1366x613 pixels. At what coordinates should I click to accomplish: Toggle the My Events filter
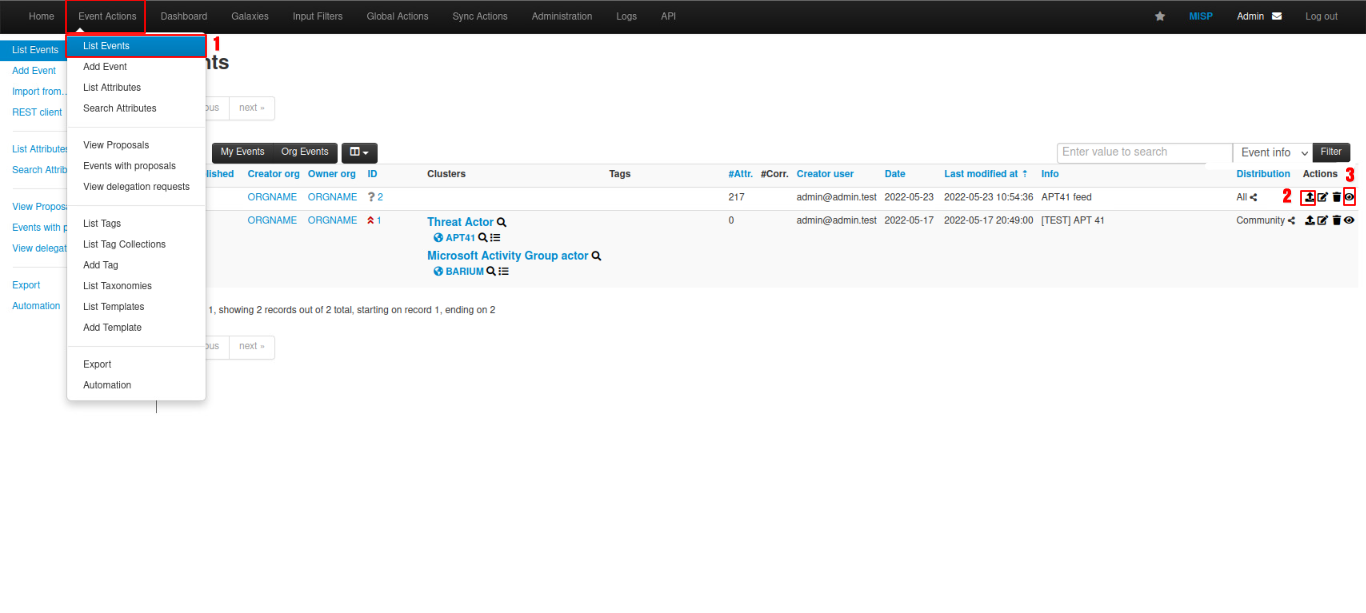[242, 152]
